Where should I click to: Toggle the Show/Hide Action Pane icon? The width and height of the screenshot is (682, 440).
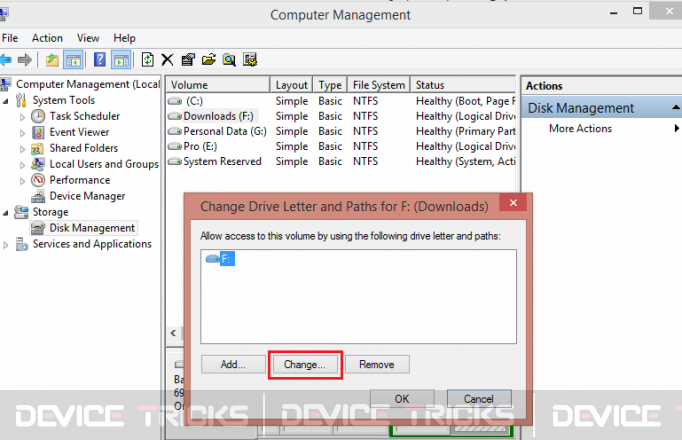tap(121, 60)
